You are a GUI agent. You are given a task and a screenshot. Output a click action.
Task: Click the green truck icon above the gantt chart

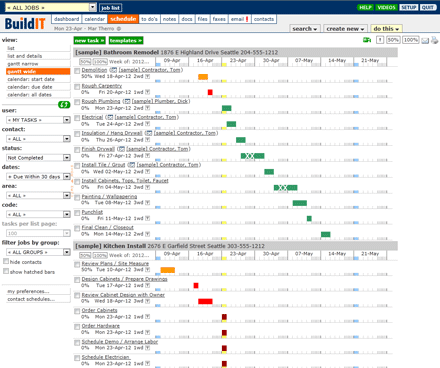click(x=367, y=40)
